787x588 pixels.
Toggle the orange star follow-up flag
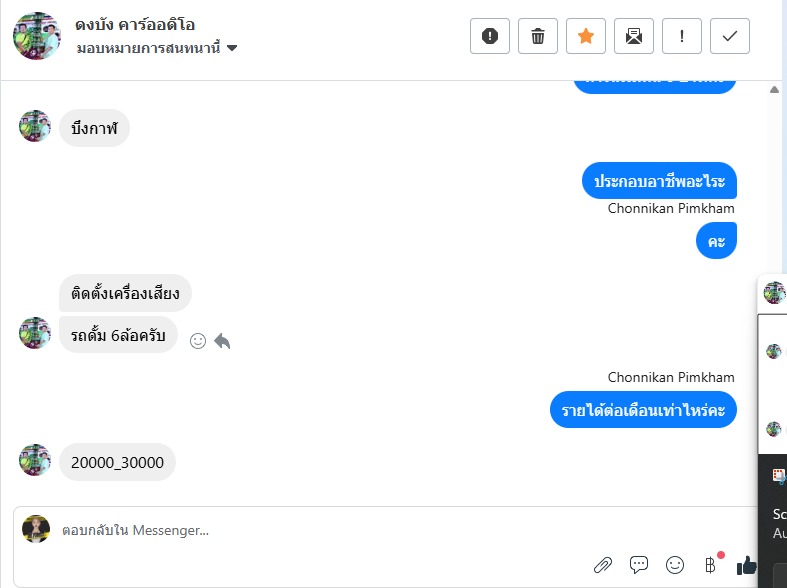click(x=586, y=36)
